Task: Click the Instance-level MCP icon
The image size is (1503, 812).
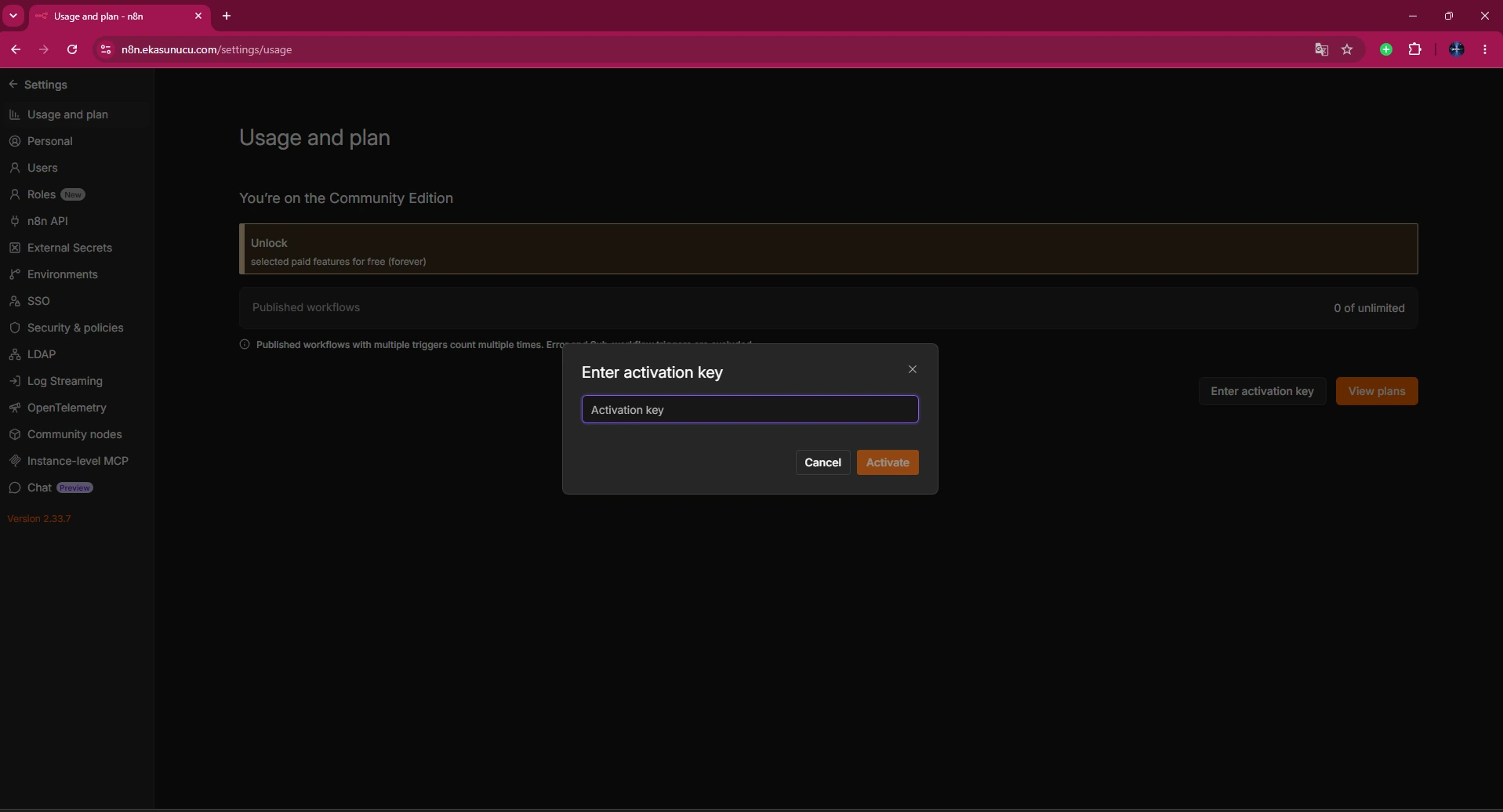Action: (14, 461)
